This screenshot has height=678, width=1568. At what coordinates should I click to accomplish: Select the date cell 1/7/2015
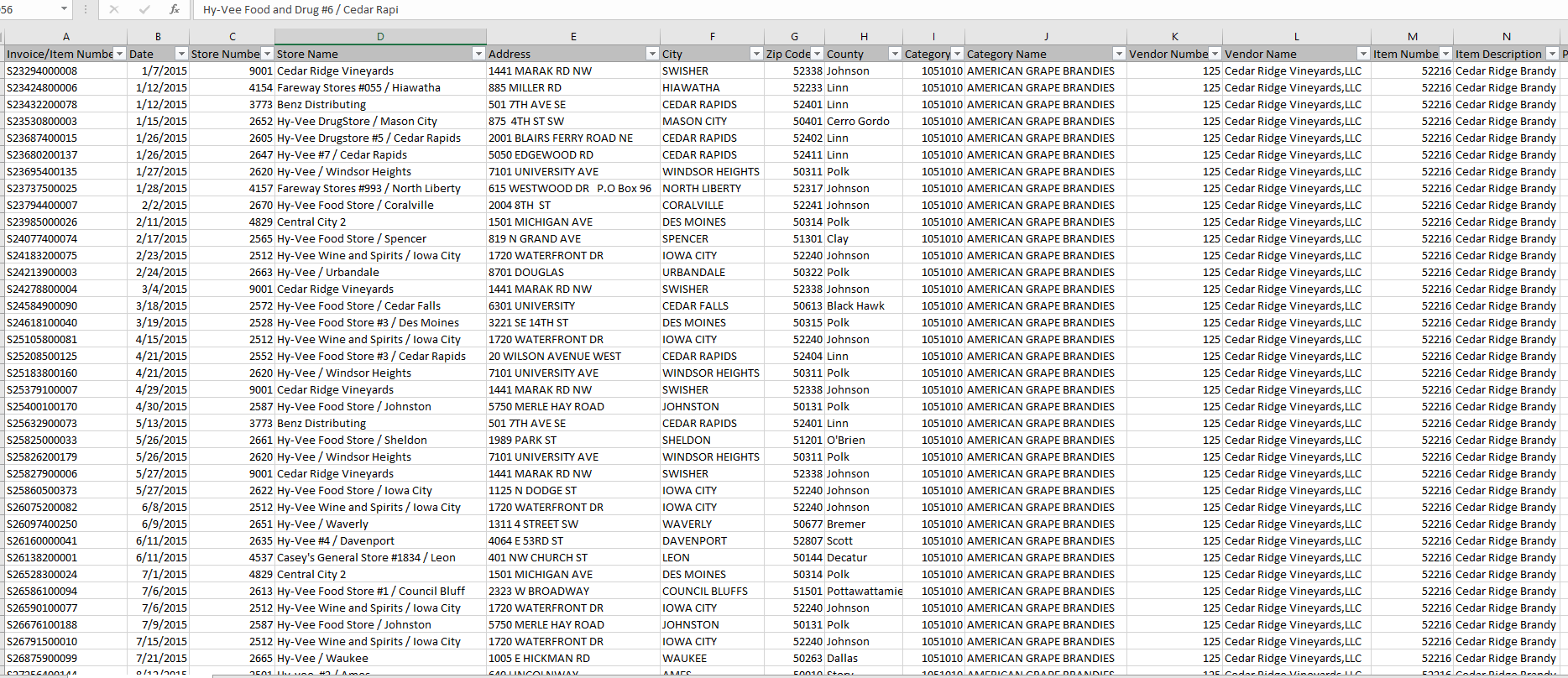coord(158,70)
